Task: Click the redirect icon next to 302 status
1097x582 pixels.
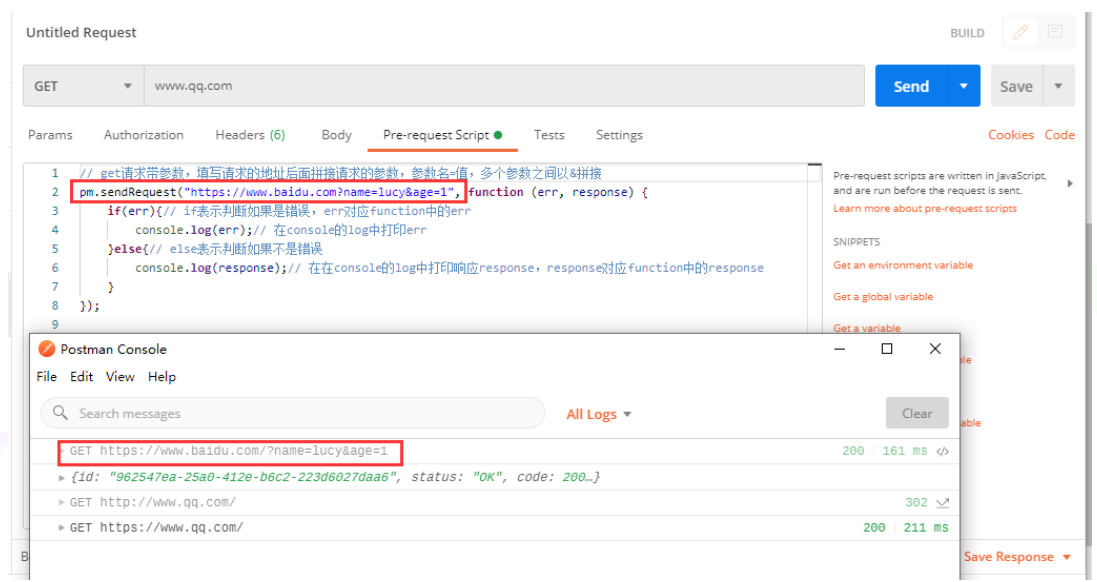Action: (x=942, y=503)
